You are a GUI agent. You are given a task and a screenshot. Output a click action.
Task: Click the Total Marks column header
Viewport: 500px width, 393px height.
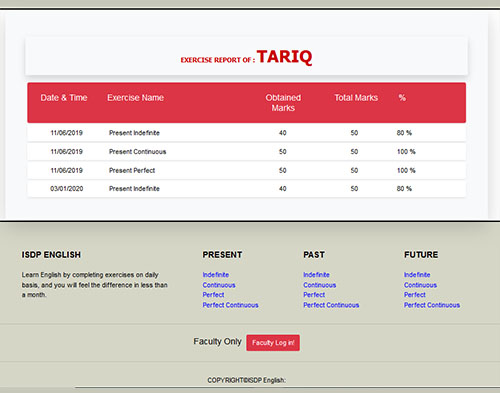(356, 98)
